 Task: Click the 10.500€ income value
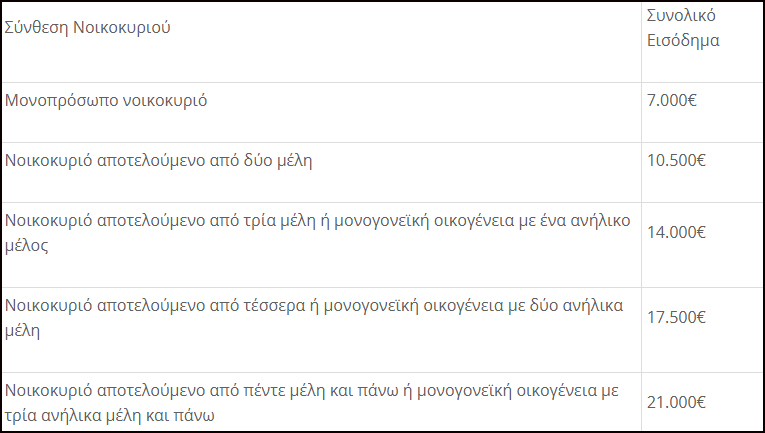point(676,160)
